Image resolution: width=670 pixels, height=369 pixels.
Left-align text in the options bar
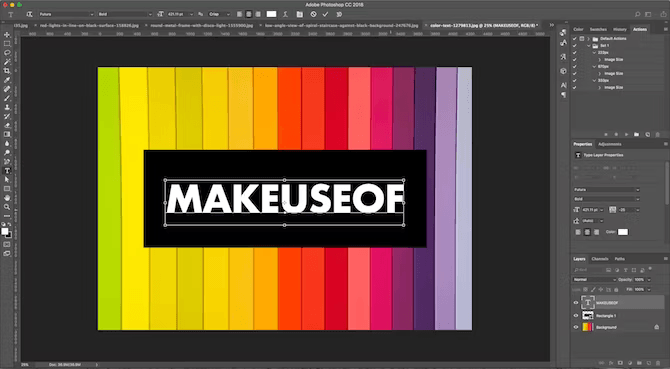[239, 14]
